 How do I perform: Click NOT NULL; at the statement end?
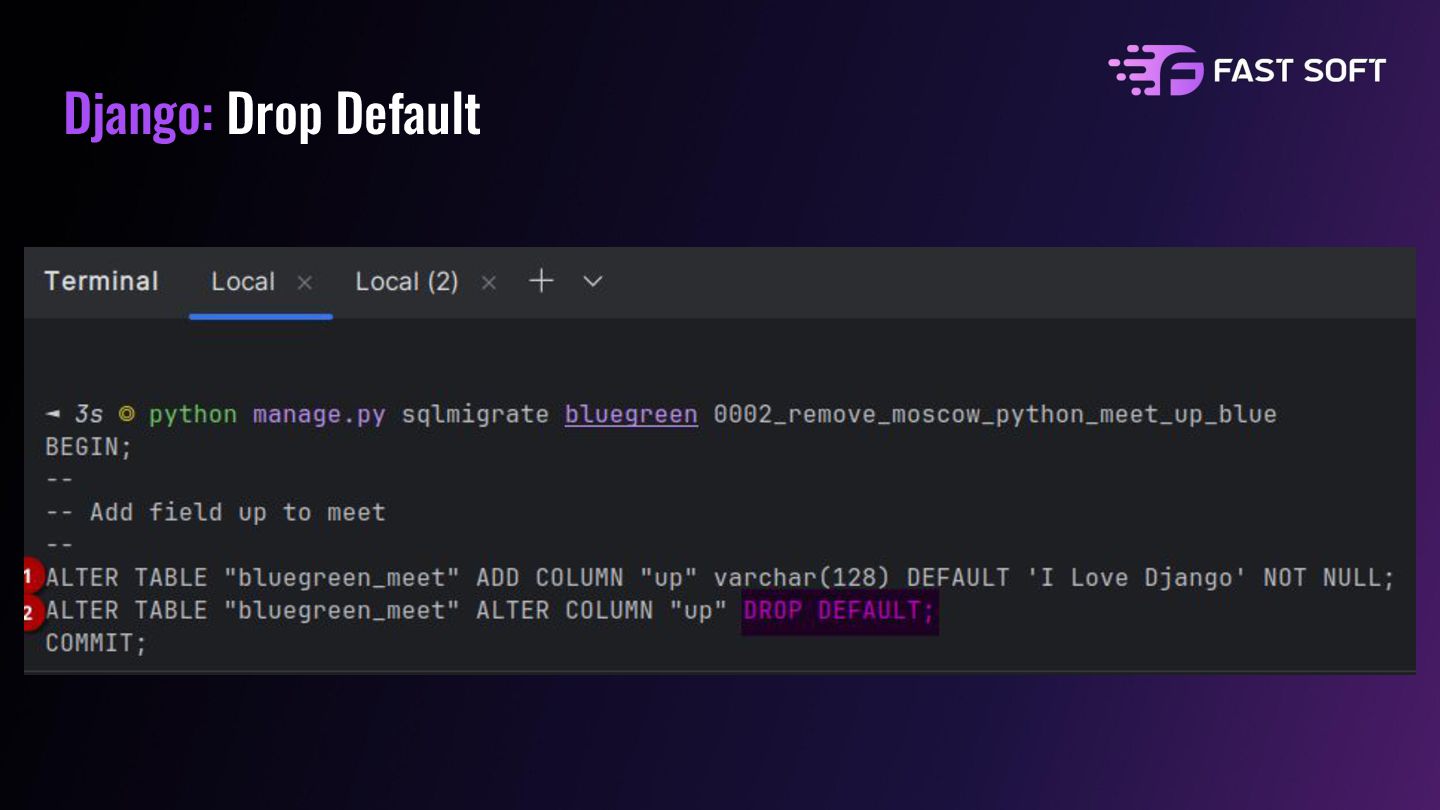click(x=1329, y=577)
